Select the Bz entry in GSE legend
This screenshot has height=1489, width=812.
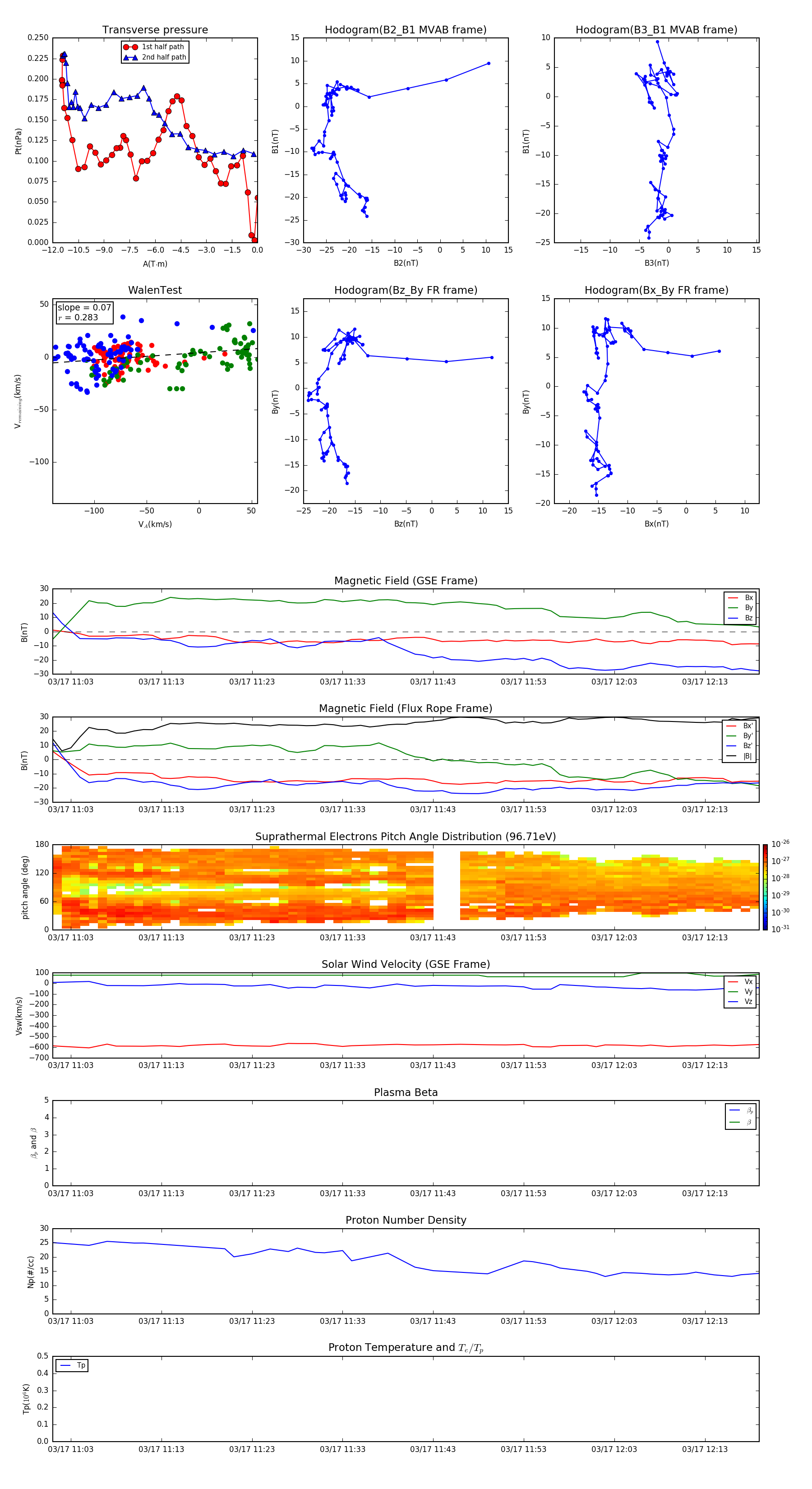(740, 618)
